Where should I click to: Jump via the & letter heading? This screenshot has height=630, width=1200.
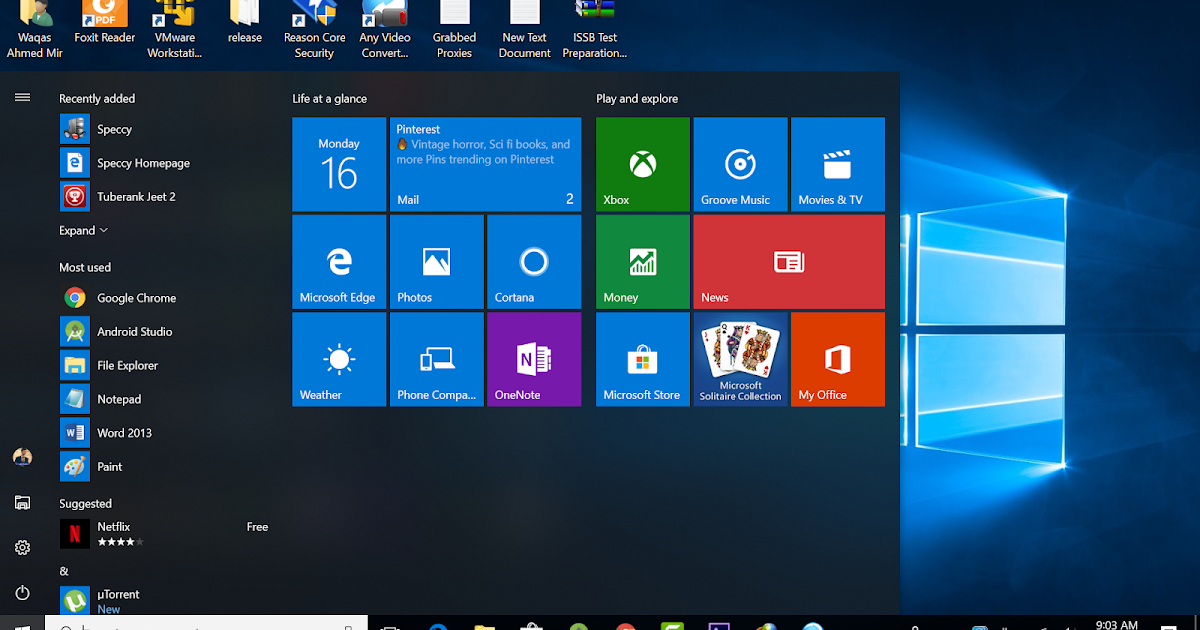point(64,572)
